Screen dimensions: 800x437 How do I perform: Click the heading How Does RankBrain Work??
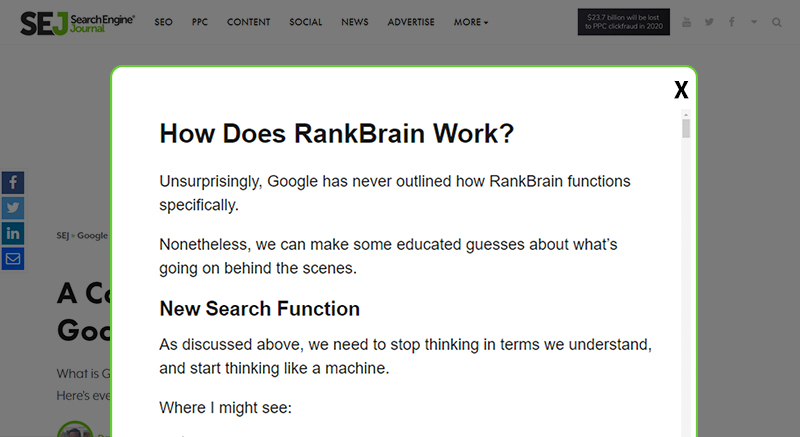[x=336, y=134]
